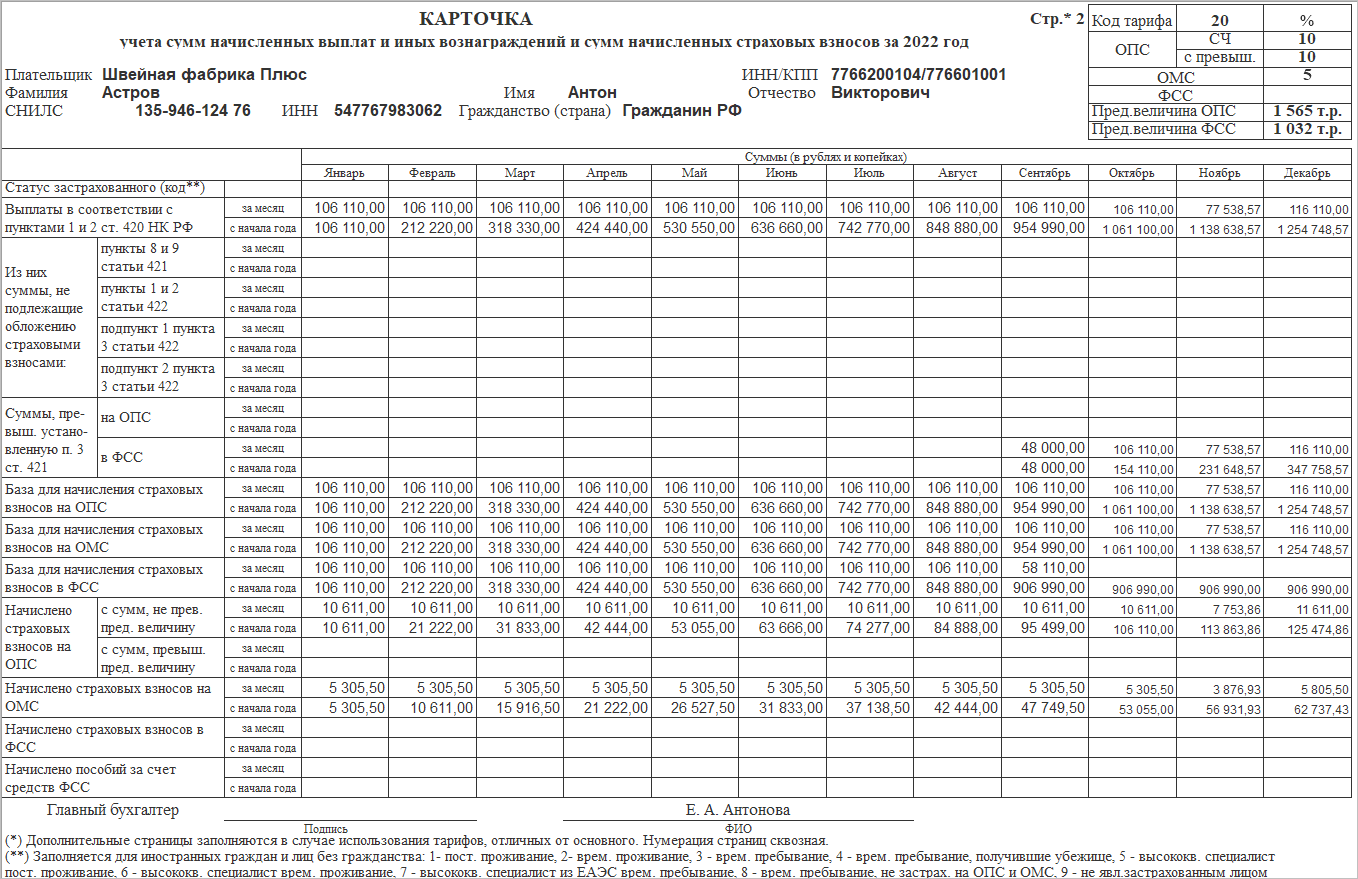The height and width of the screenshot is (879, 1358).
Task: Click the title КАРТОЧКА
Action: [476, 20]
